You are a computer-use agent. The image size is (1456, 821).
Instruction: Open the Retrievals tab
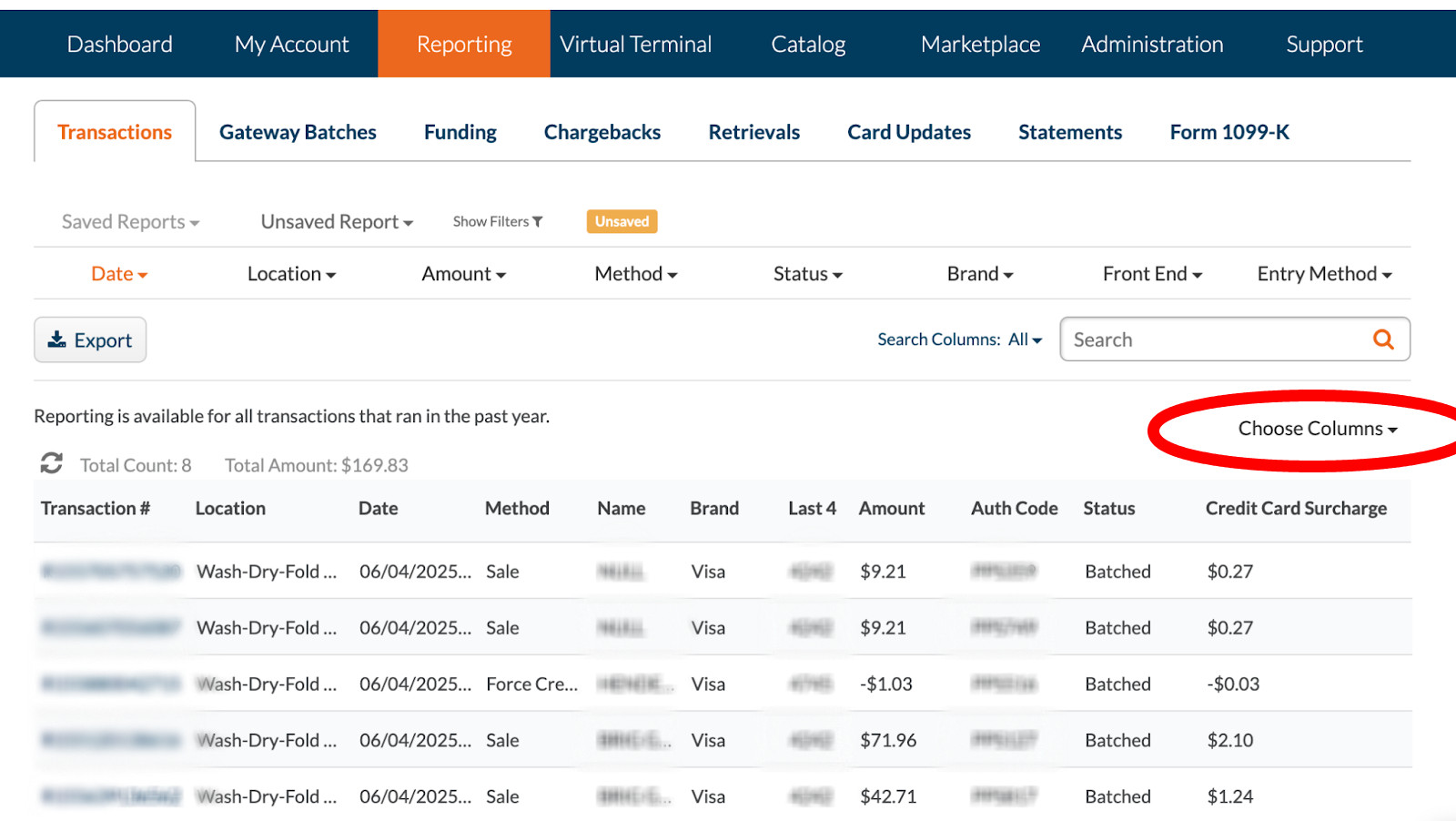[x=754, y=132]
